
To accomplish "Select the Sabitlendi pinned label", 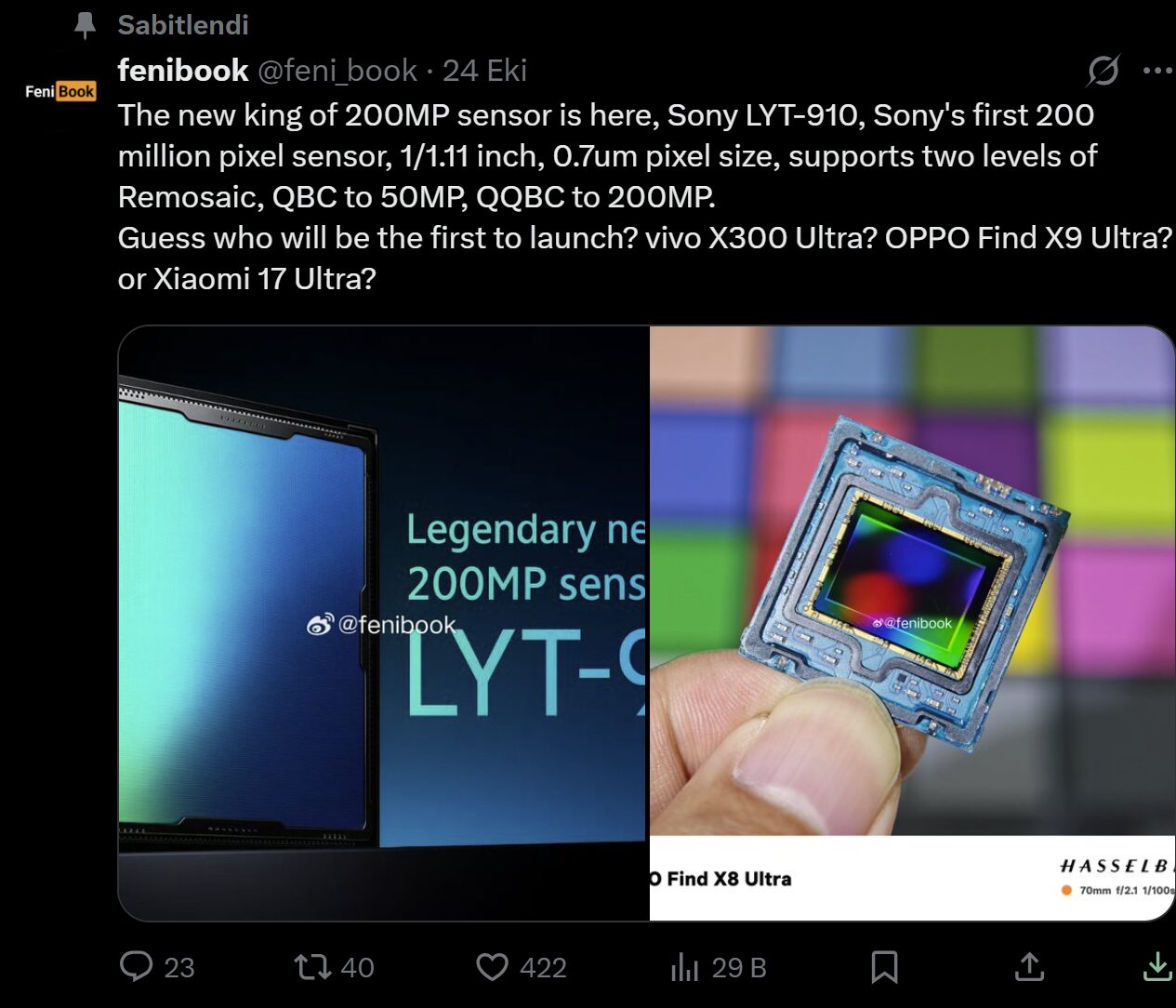I will pos(182,25).
